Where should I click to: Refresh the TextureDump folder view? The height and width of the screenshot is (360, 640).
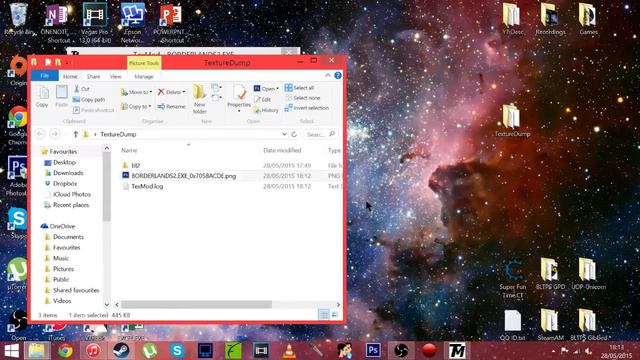[294, 134]
